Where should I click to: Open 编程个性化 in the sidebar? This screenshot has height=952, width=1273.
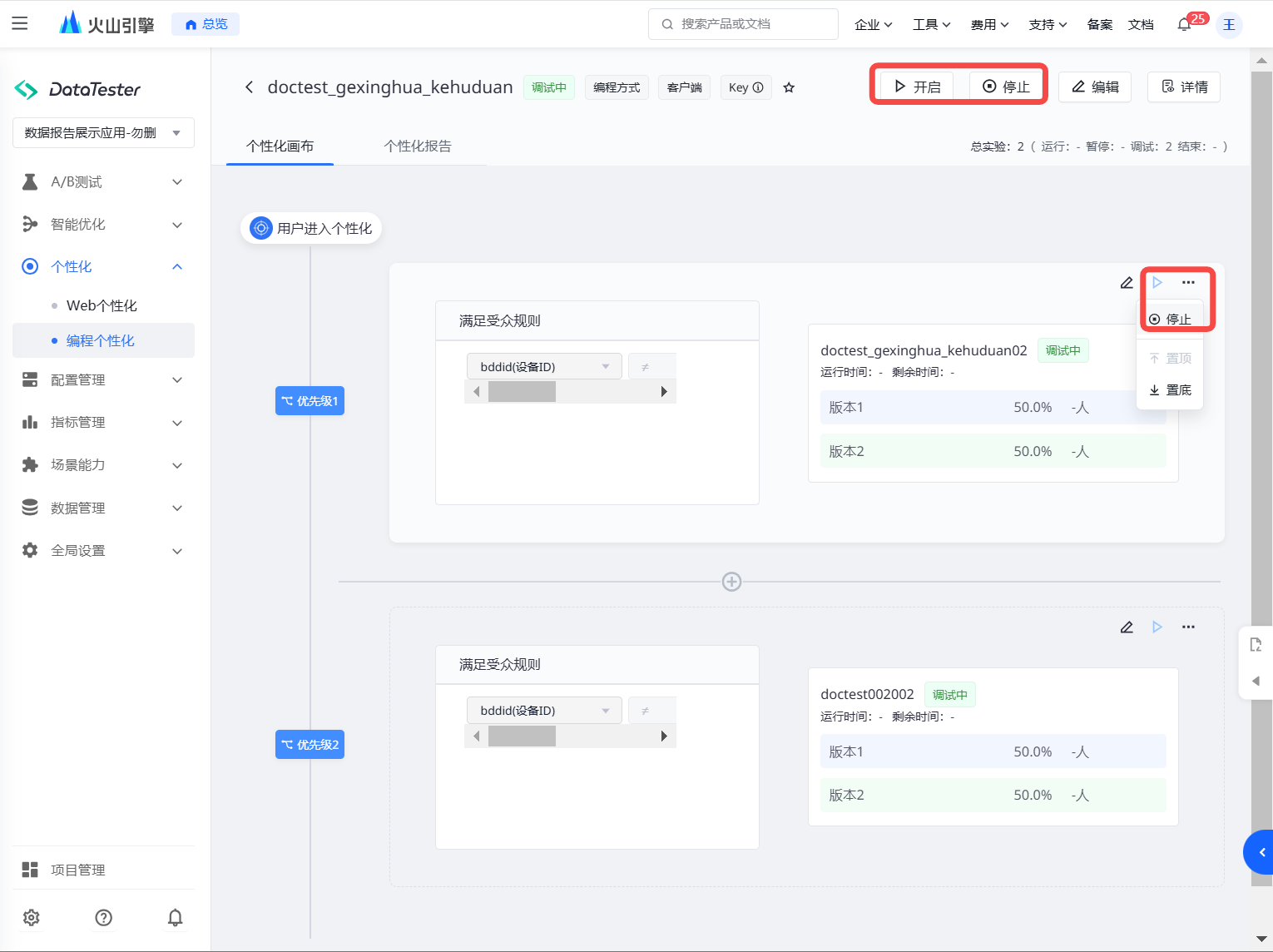[x=103, y=340]
